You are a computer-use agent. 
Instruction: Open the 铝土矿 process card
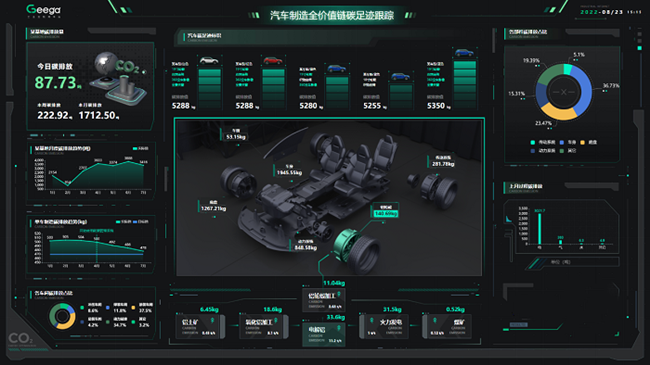click(x=199, y=327)
